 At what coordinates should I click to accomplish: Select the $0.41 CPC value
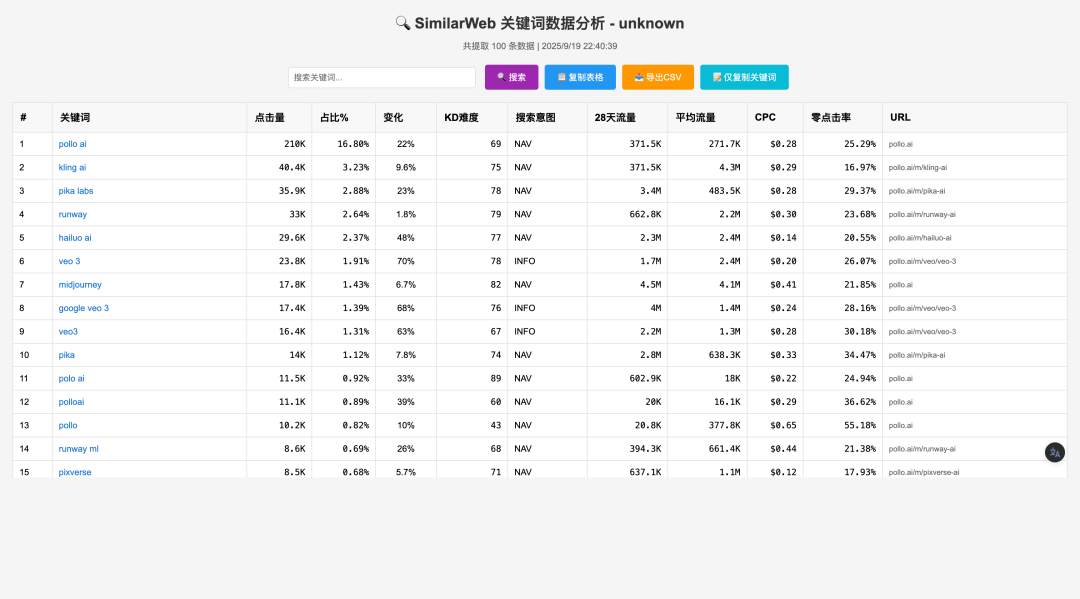click(783, 284)
